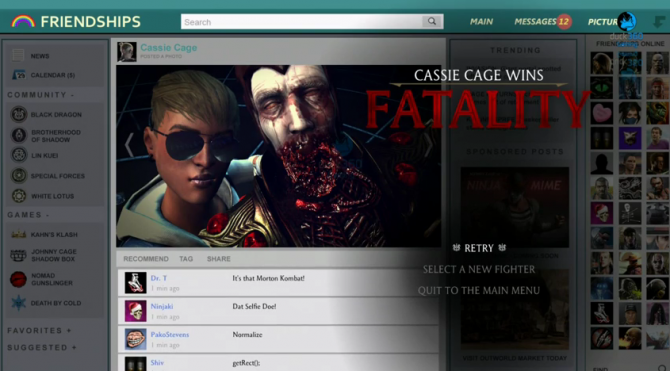Choose SELECT A NEW FIGHTER option
This screenshot has width=670, height=371.
(x=479, y=269)
